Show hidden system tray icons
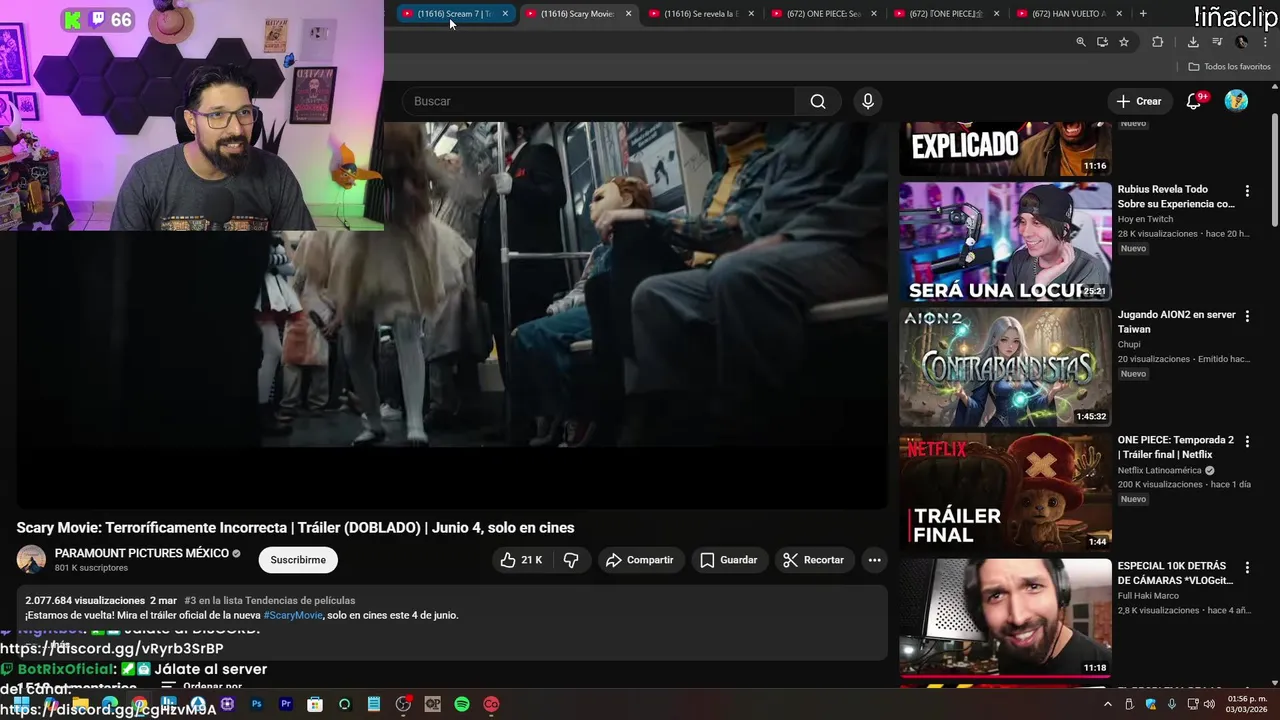1280x720 pixels. click(x=1110, y=704)
